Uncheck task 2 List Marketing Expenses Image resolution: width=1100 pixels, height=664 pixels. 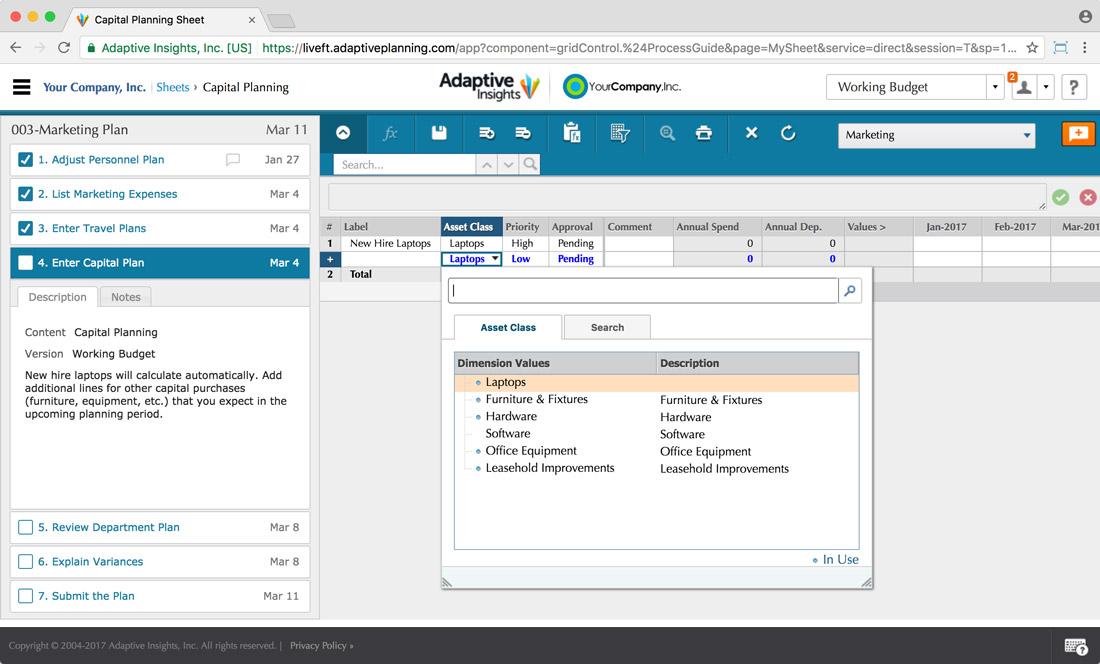point(25,194)
